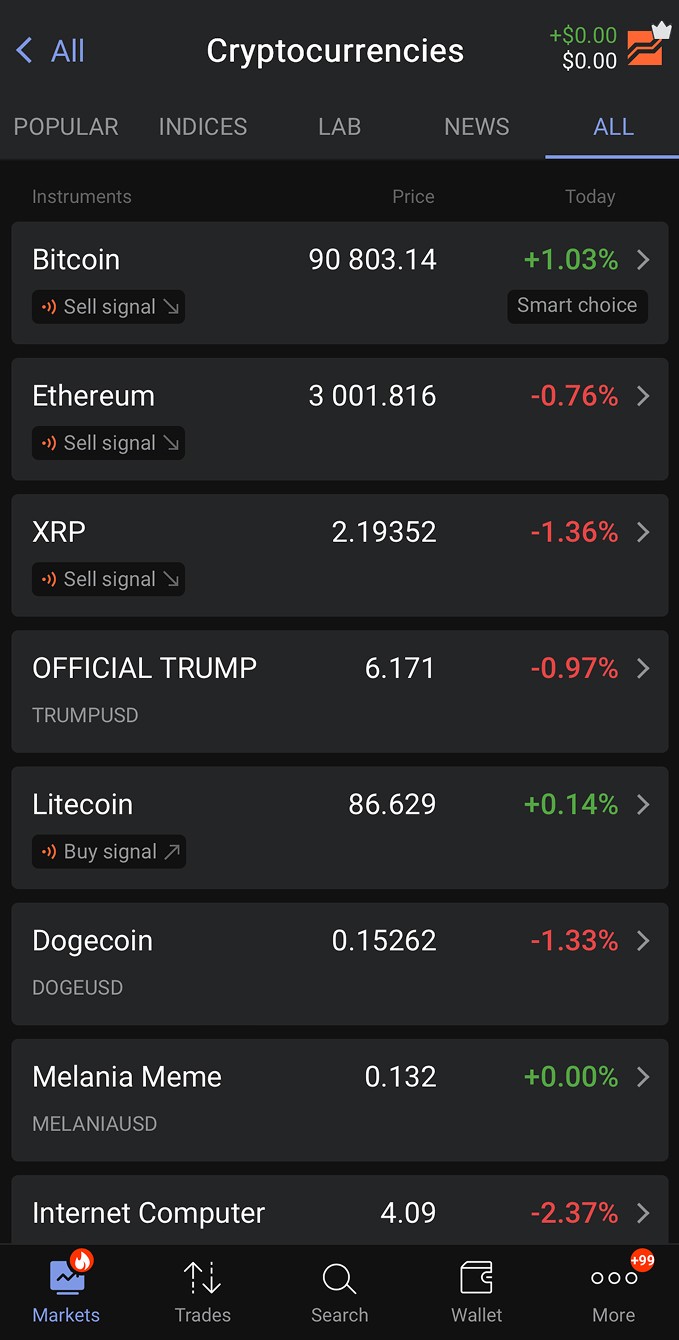Open Search from the bottom navigation
Image resolution: width=679 pixels, height=1340 pixels.
339,1277
